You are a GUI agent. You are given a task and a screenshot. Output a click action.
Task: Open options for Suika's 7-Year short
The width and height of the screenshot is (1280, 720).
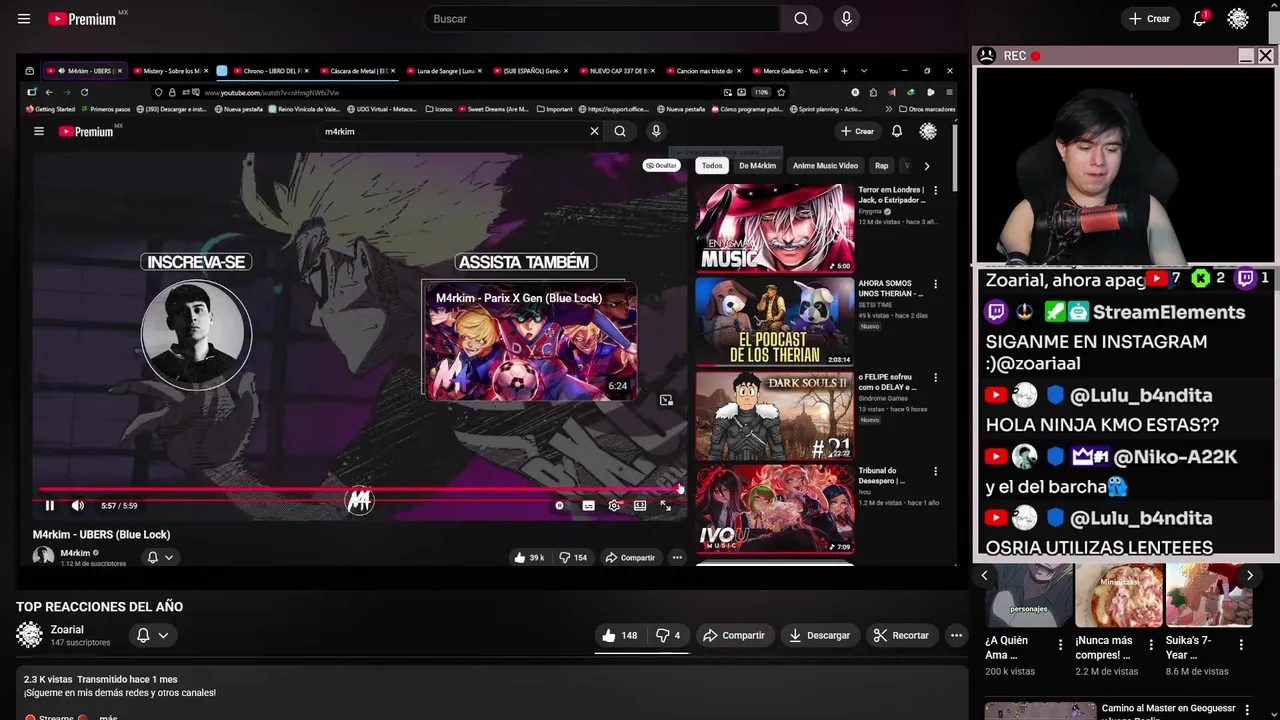pos(1241,645)
